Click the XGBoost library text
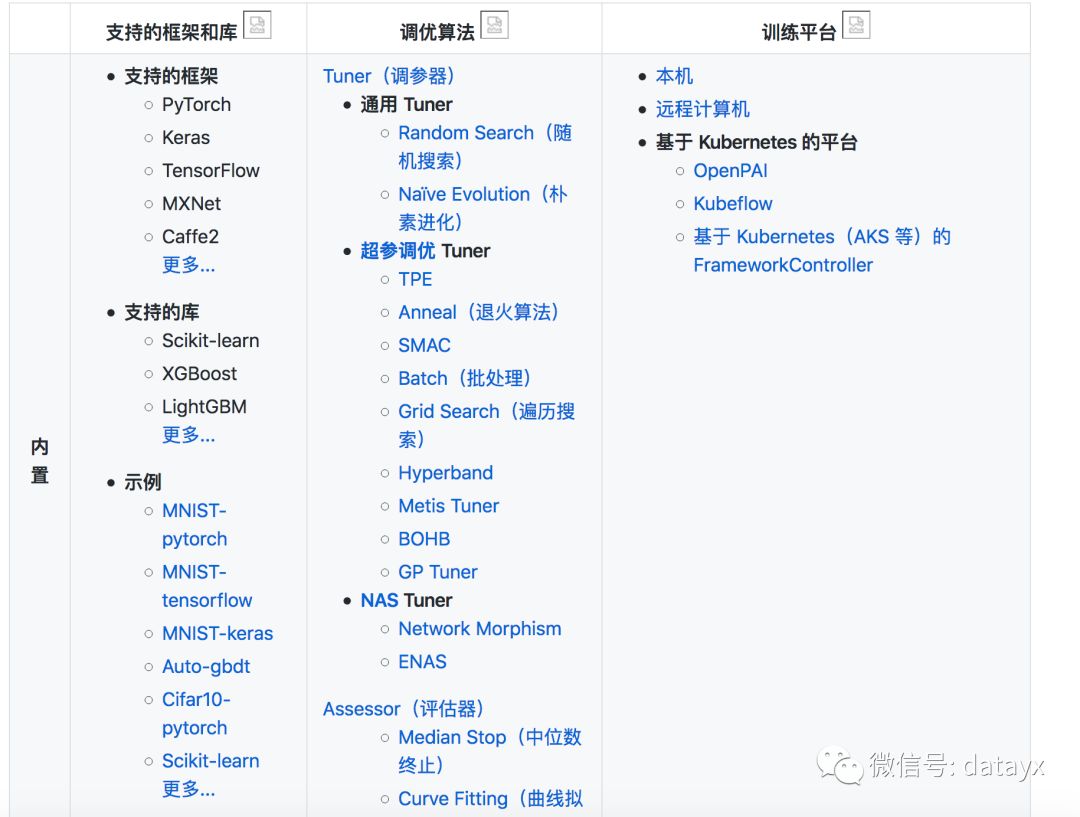The width and height of the screenshot is (1080, 817). (199, 373)
